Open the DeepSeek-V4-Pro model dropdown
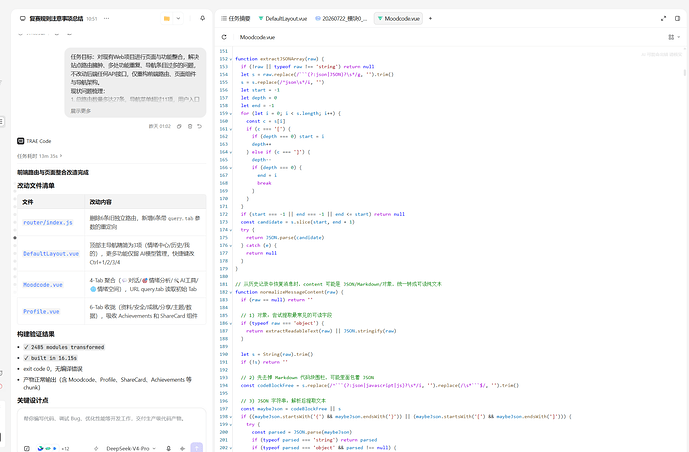This screenshot has height=452, width=689. click(x=131, y=448)
